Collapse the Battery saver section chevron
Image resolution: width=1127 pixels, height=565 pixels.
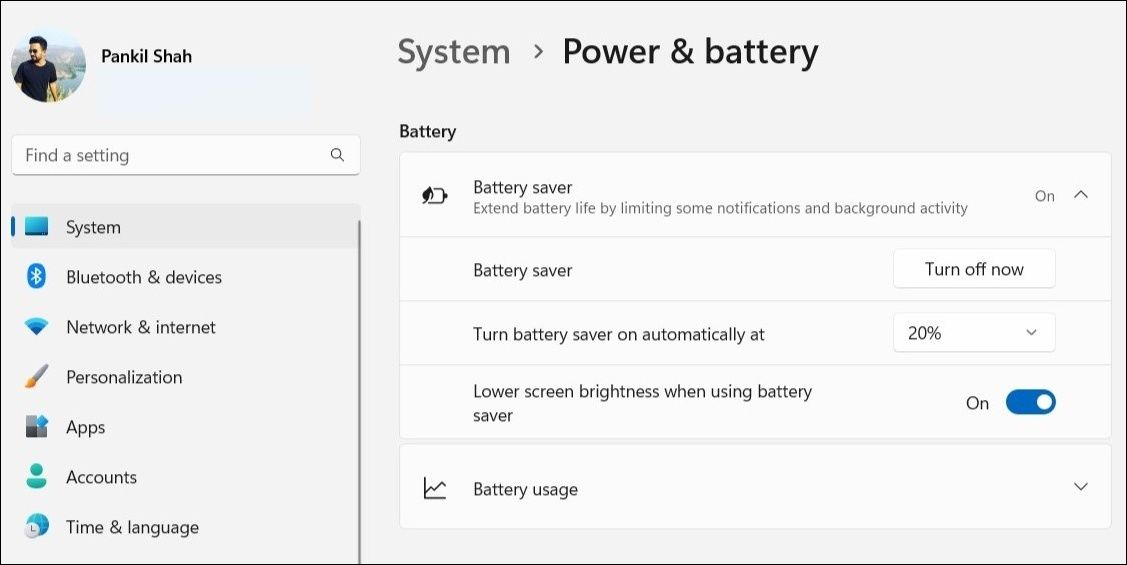(x=1080, y=195)
